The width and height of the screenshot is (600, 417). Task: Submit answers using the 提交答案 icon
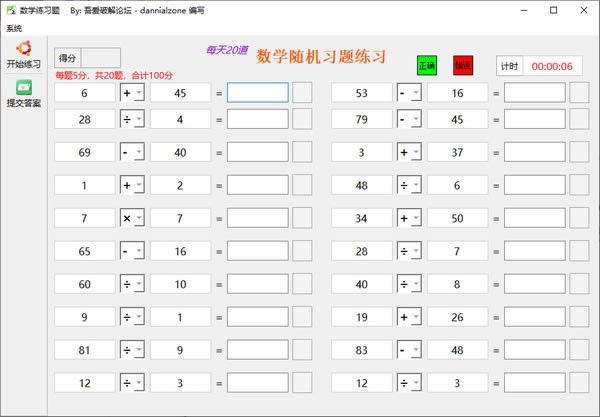tap(23, 94)
